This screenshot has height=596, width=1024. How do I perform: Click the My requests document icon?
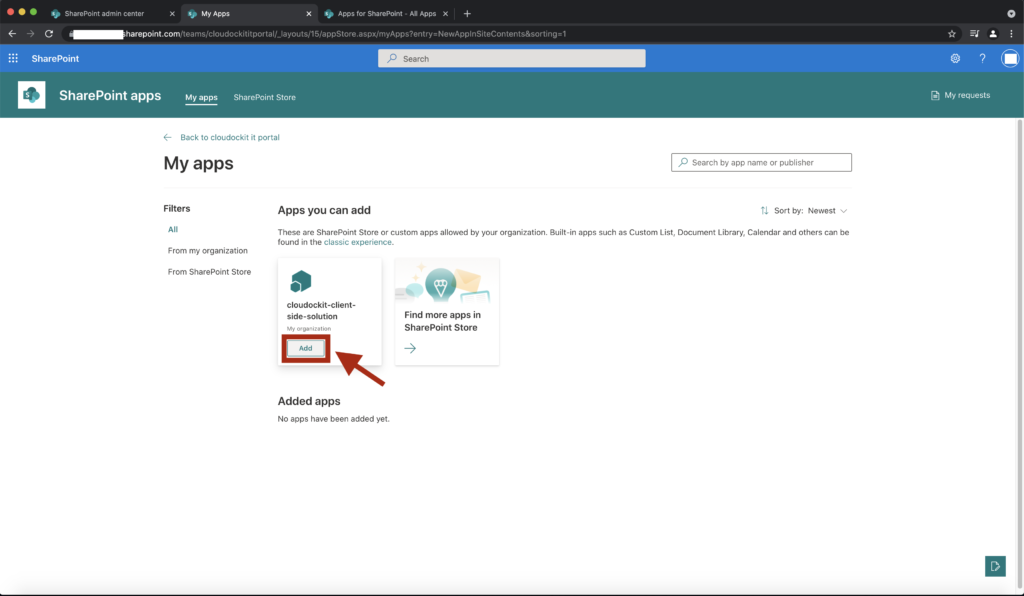coord(935,95)
